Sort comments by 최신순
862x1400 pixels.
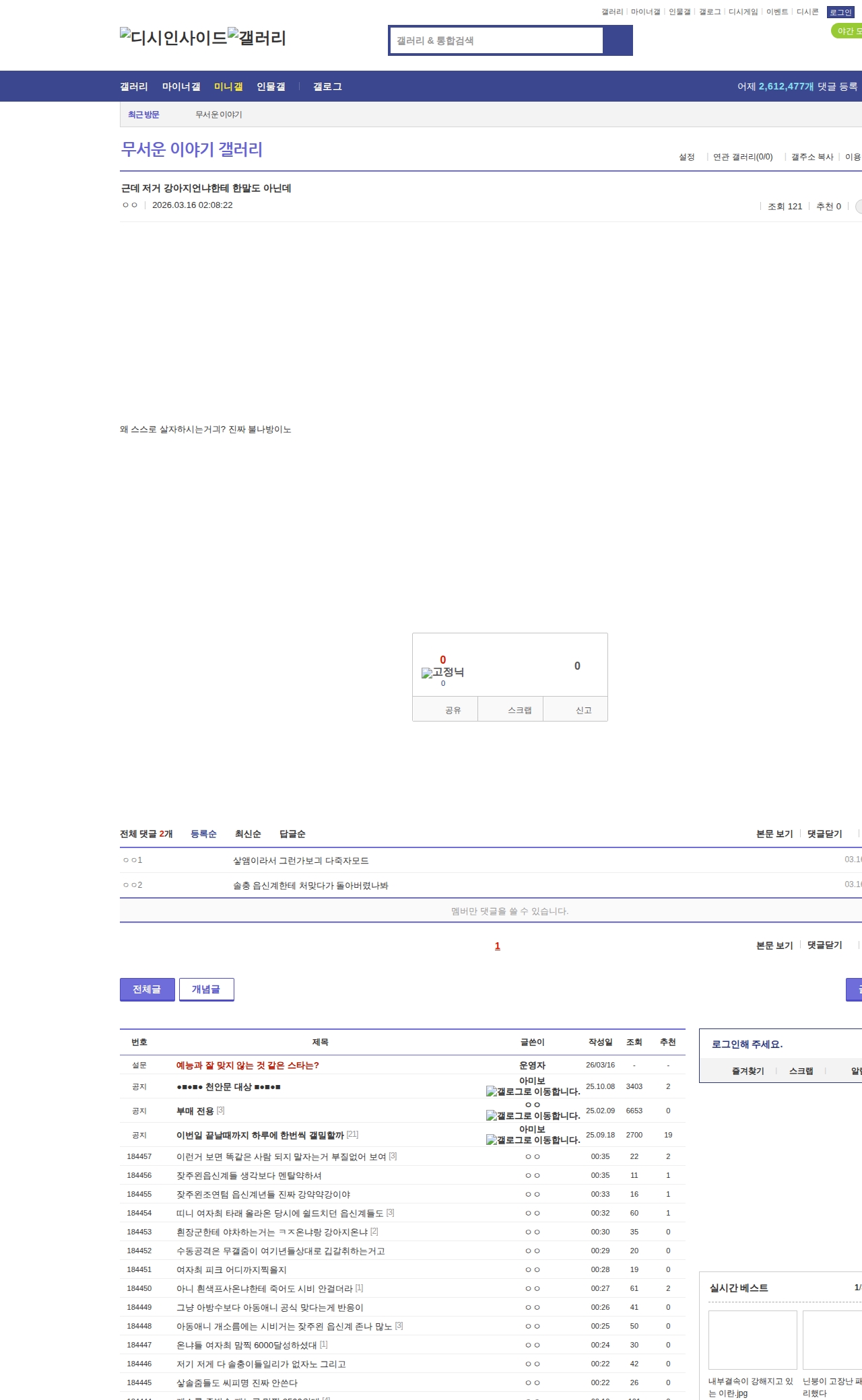(248, 834)
